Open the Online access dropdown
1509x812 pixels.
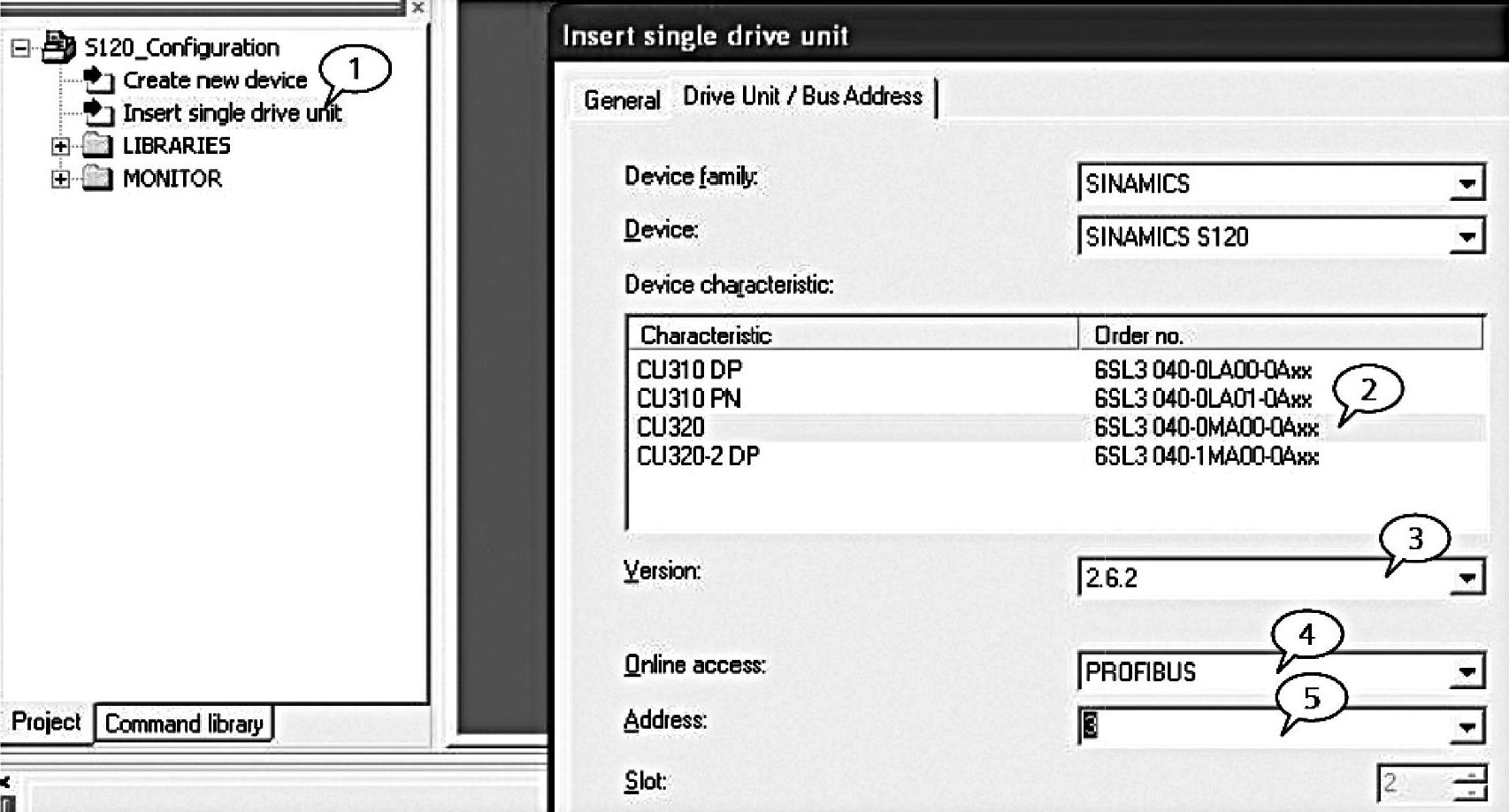pos(1467,672)
